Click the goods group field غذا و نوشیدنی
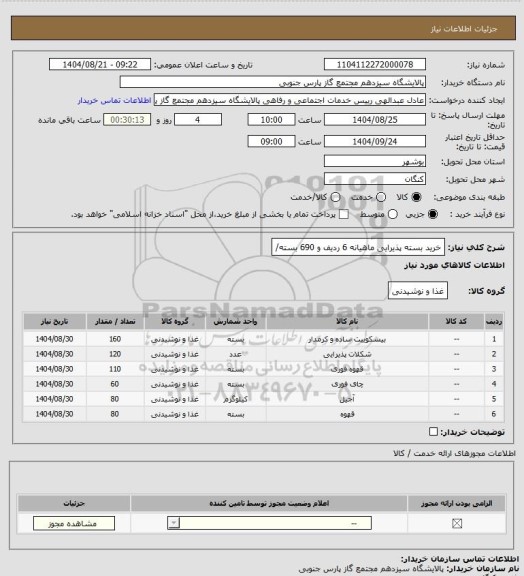Screen dimensions: 524x576 (418, 291)
